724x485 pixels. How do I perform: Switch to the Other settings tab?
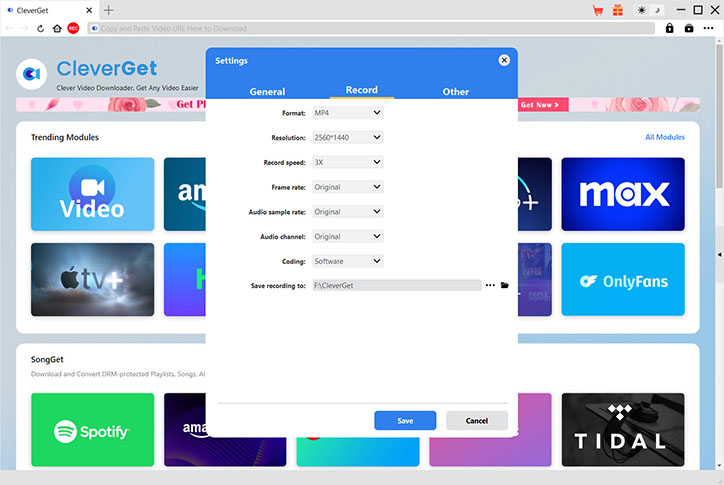coord(456,91)
